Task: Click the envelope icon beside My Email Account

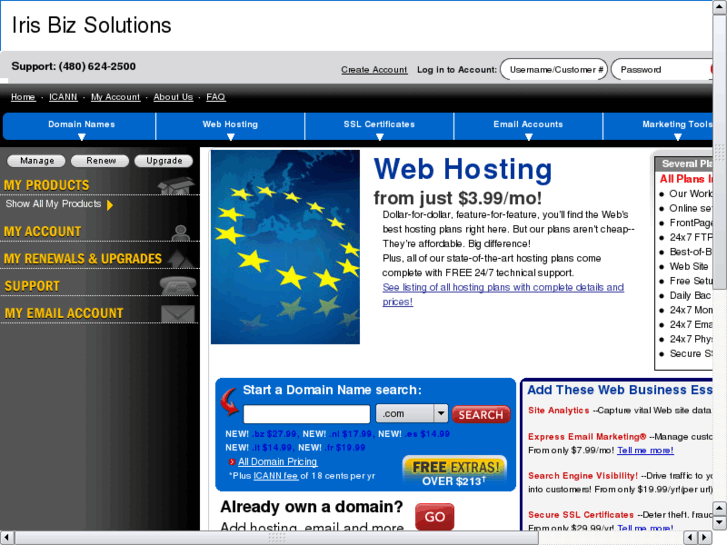Action: [x=178, y=313]
